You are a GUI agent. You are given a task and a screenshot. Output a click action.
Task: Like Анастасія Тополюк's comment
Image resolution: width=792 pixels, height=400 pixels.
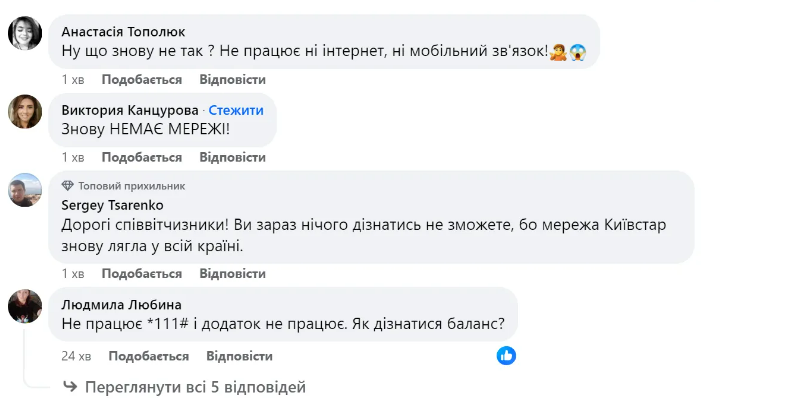[141, 78]
